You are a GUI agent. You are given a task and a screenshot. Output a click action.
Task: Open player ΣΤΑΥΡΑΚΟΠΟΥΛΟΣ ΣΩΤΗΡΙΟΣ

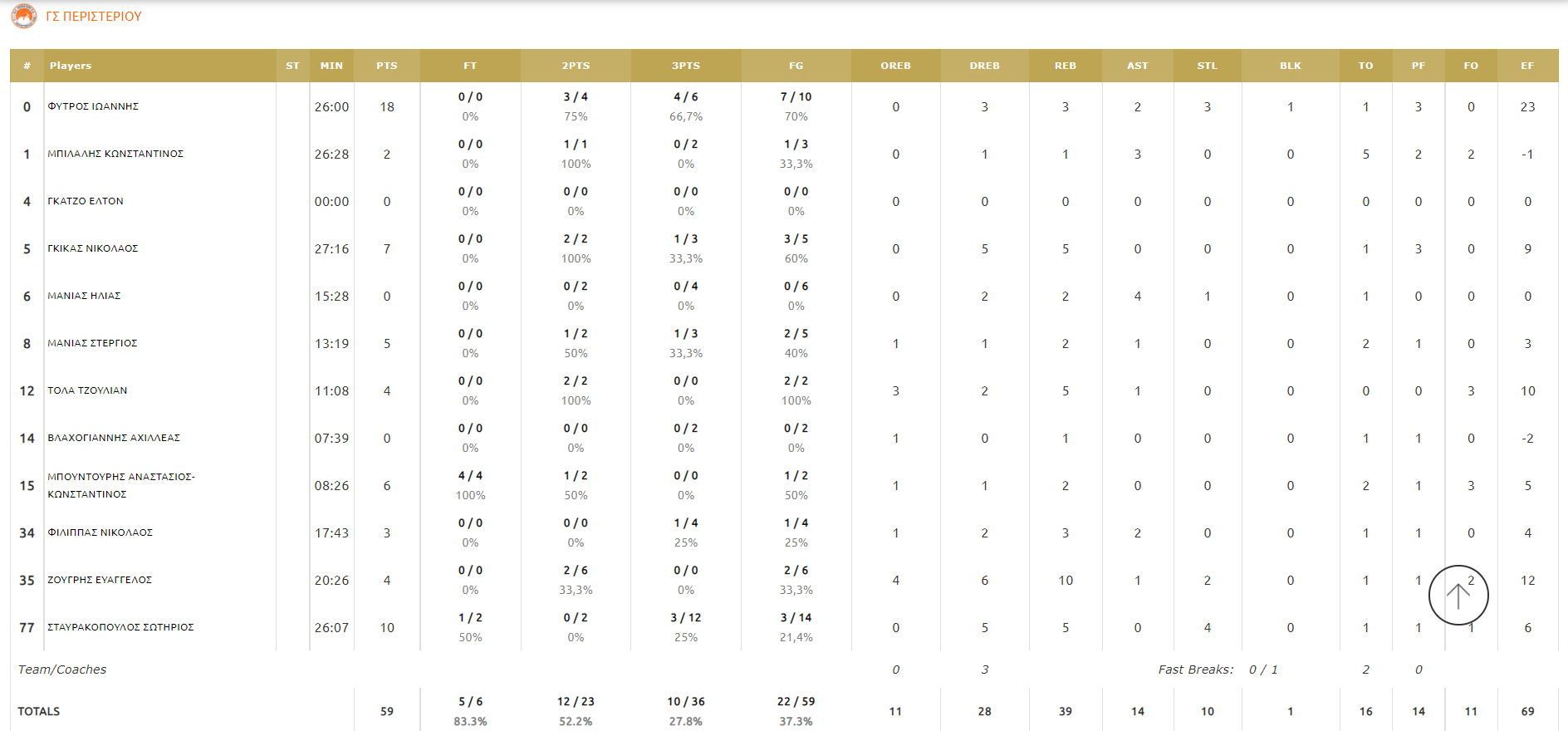tap(120, 627)
